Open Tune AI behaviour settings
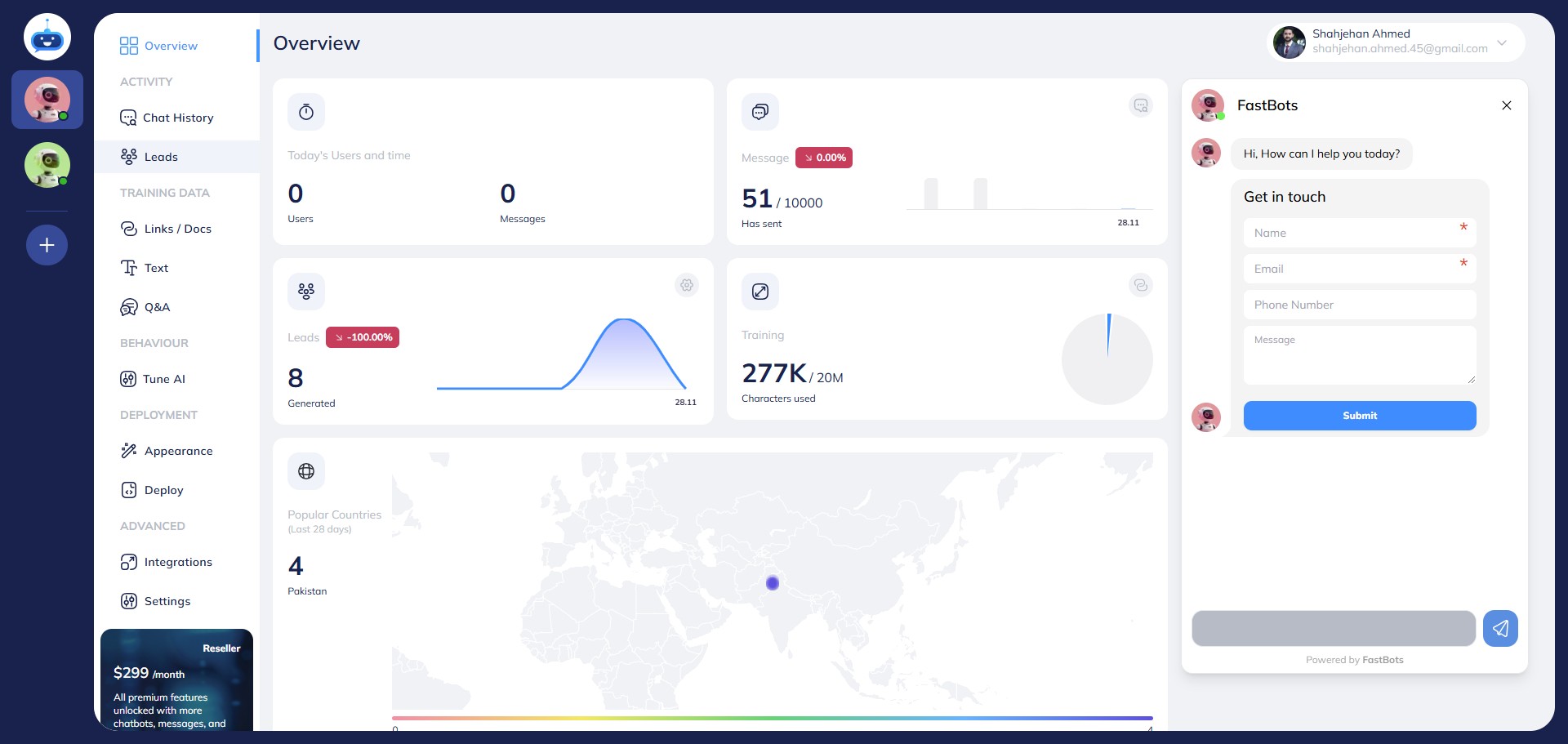Screen dimensions: 1568x744 (163, 379)
